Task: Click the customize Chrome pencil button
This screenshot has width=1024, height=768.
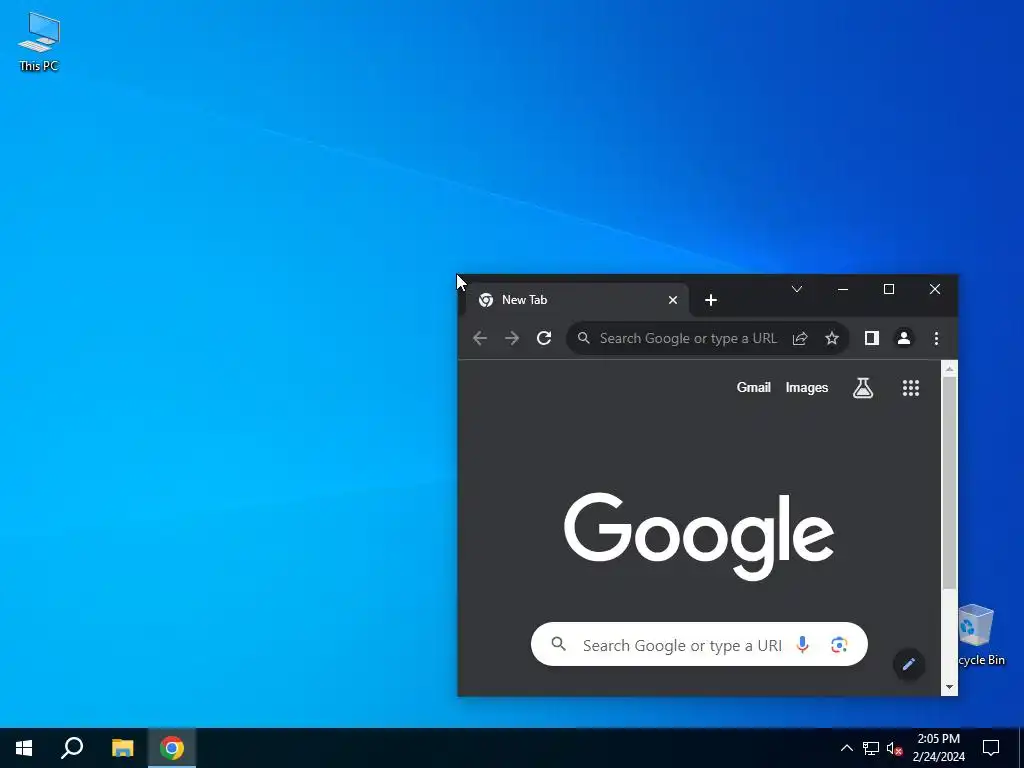Action: pos(908,665)
